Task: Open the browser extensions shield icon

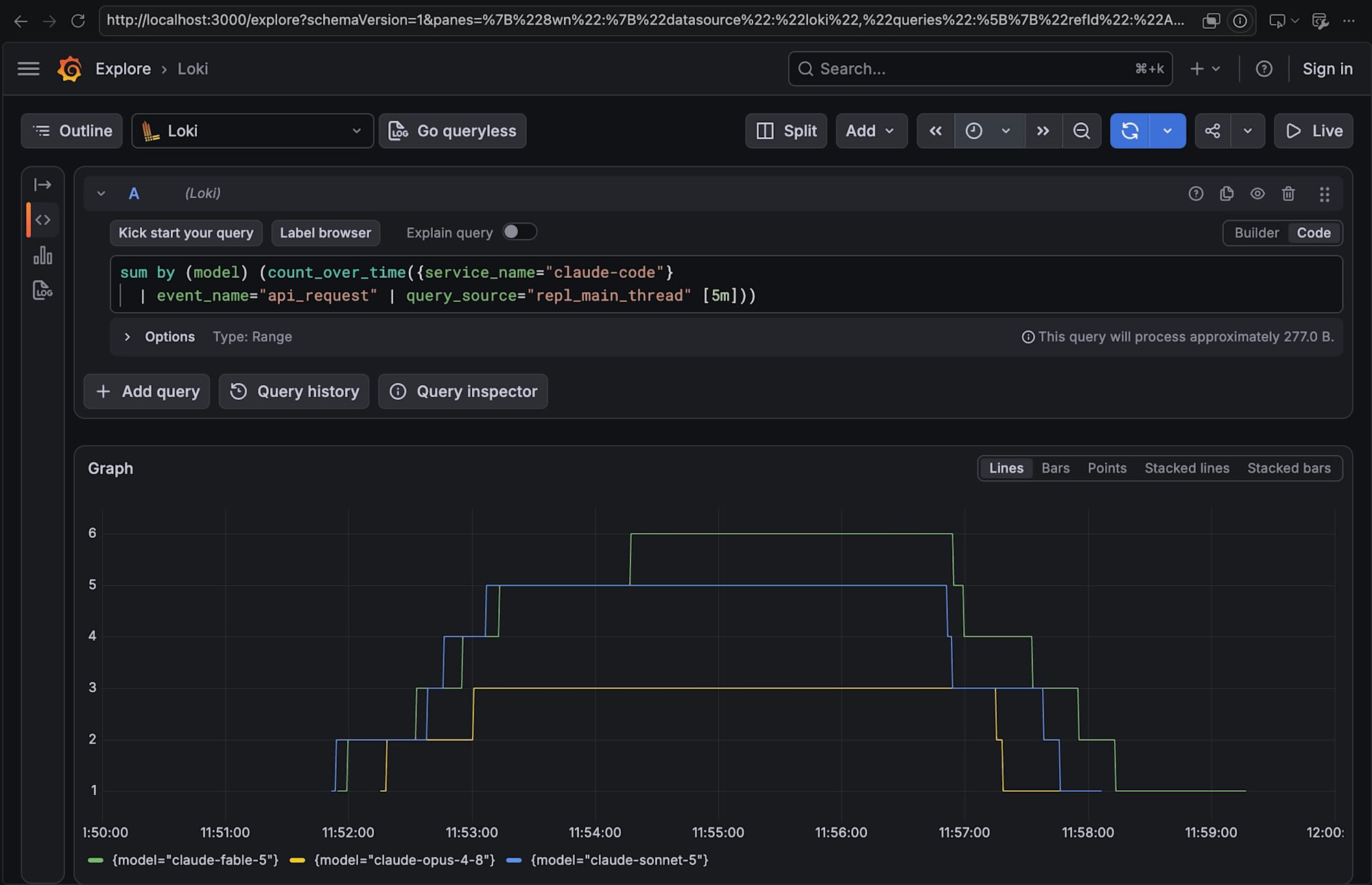Action: pyautogui.click(x=1320, y=21)
